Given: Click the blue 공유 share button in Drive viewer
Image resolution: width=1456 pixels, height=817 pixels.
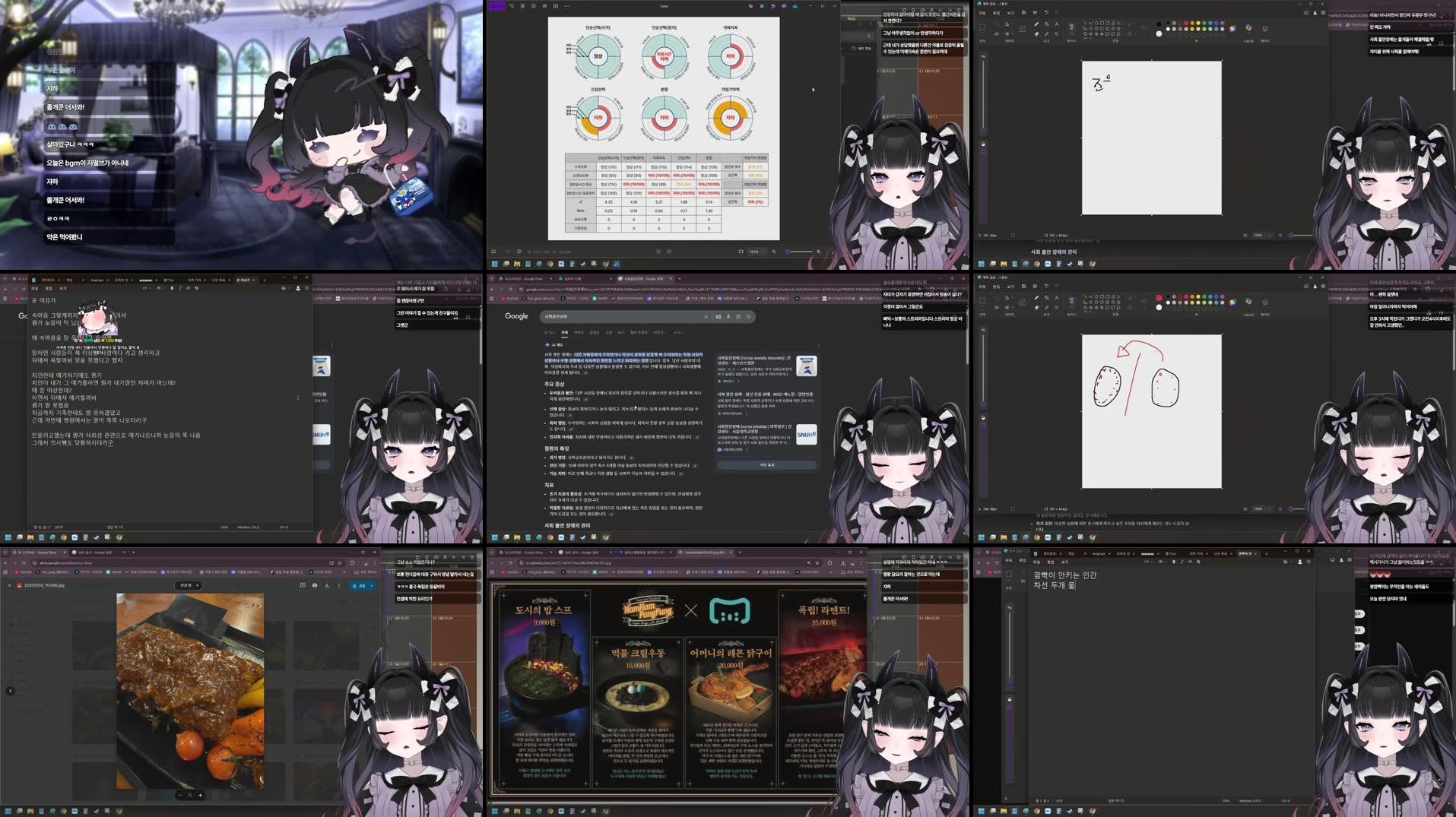Looking at the screenshot, I should pyautogui.click(x=360, y=587).
